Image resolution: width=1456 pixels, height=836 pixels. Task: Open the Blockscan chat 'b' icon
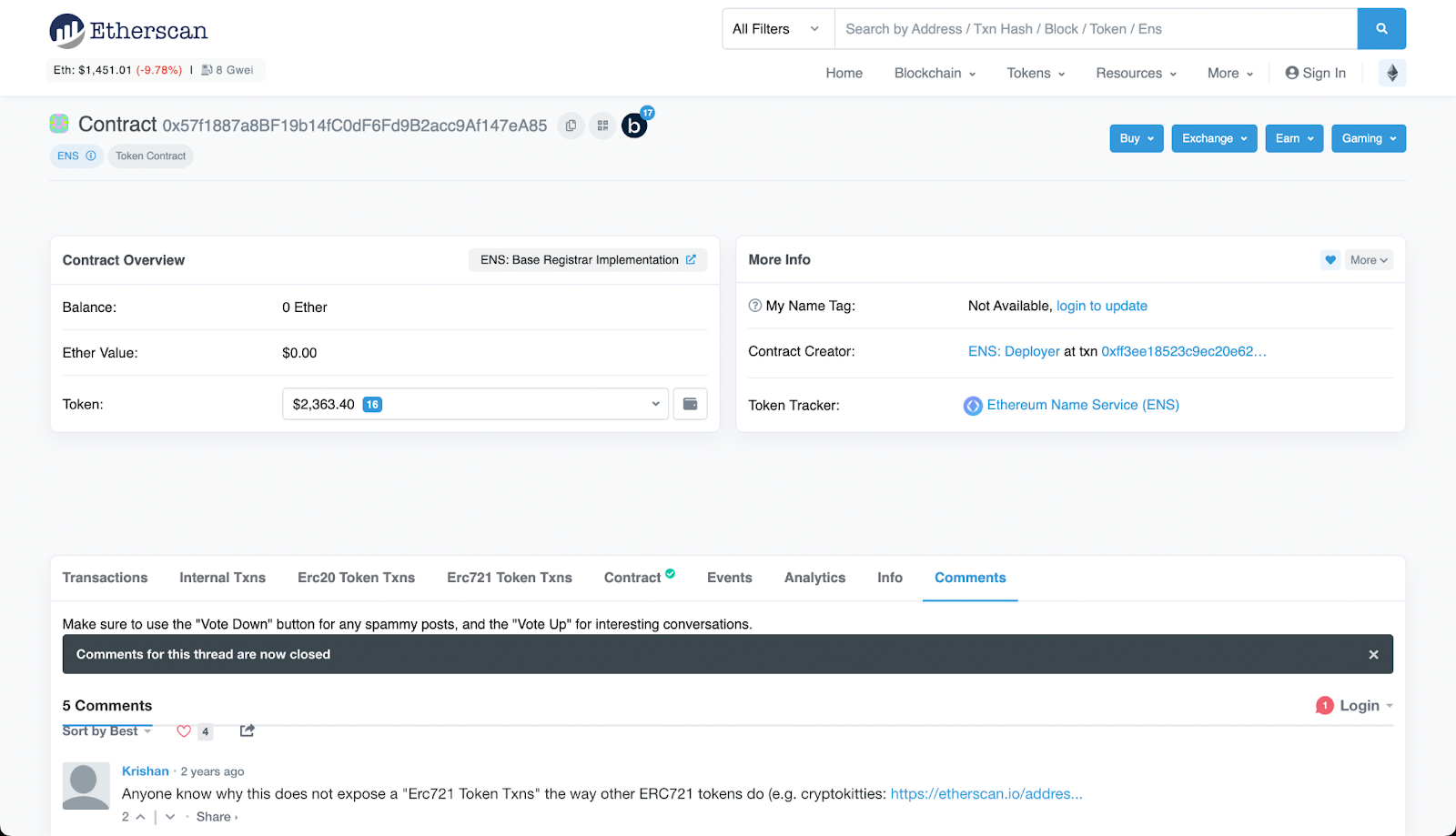pos(634,126)
